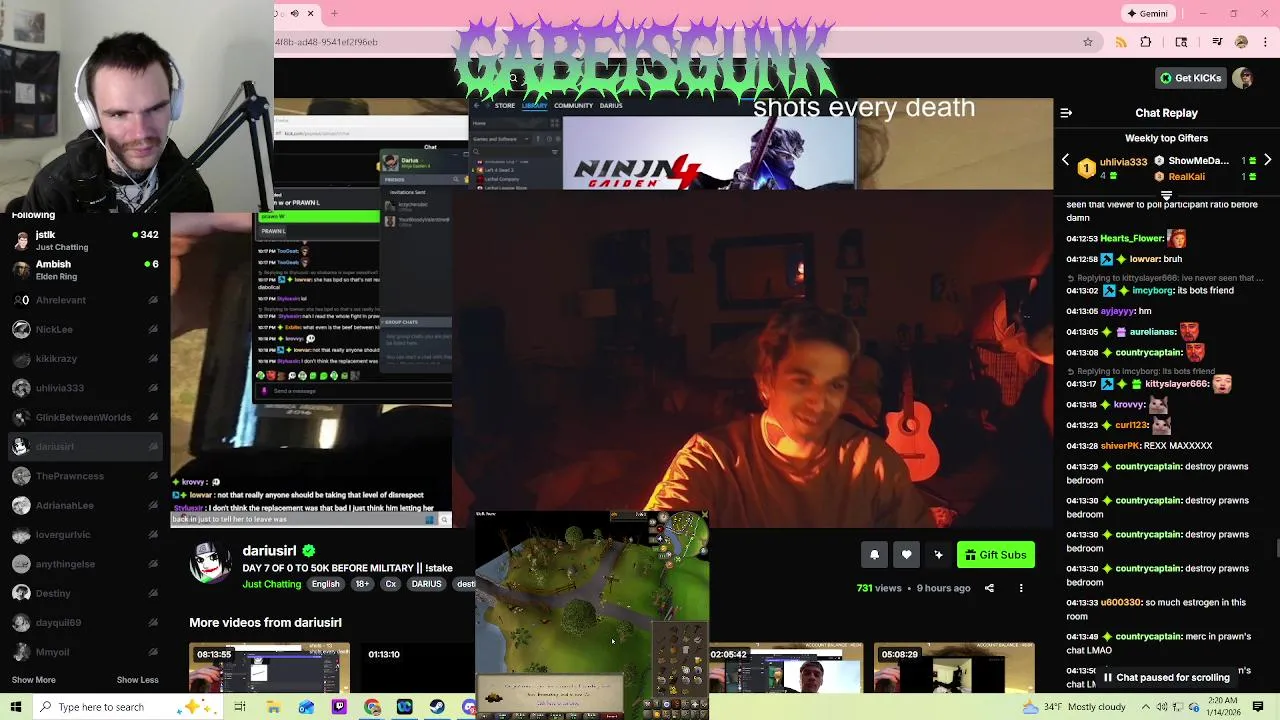The image size is (1280, 720).
Task: Open the media controls icon in Chrome
Action: coord(1217,42)
